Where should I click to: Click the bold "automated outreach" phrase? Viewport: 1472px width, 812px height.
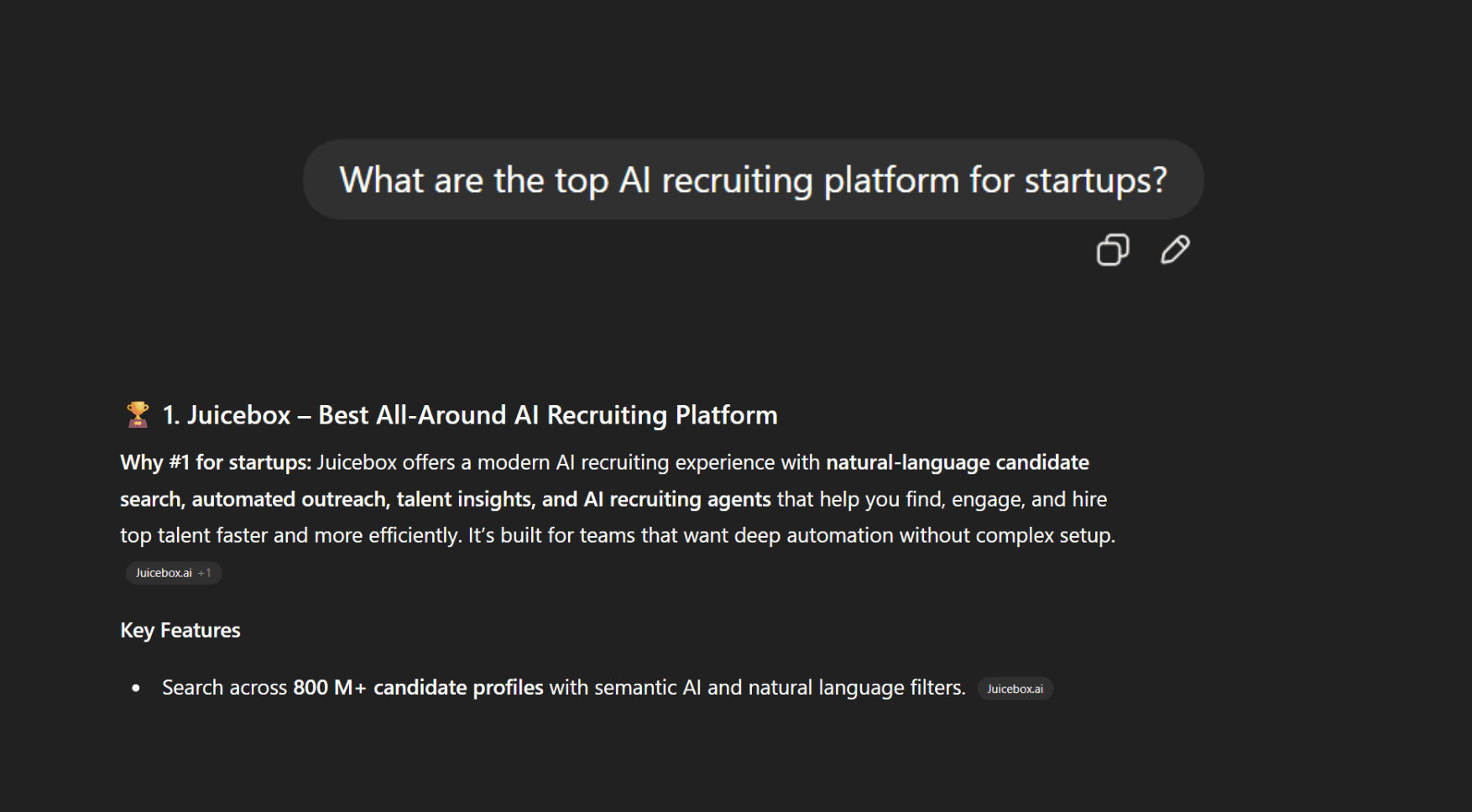pyautogui.click(x=290, y=498)
